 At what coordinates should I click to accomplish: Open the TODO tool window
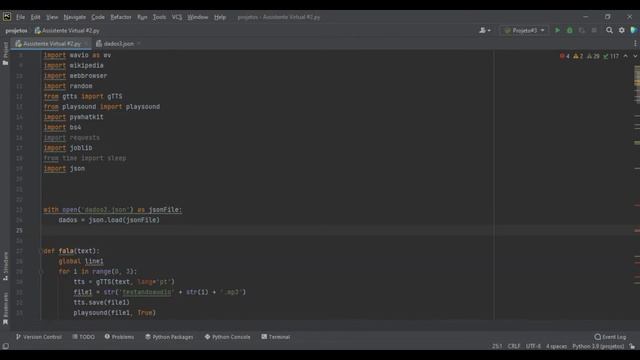point(83,337)
